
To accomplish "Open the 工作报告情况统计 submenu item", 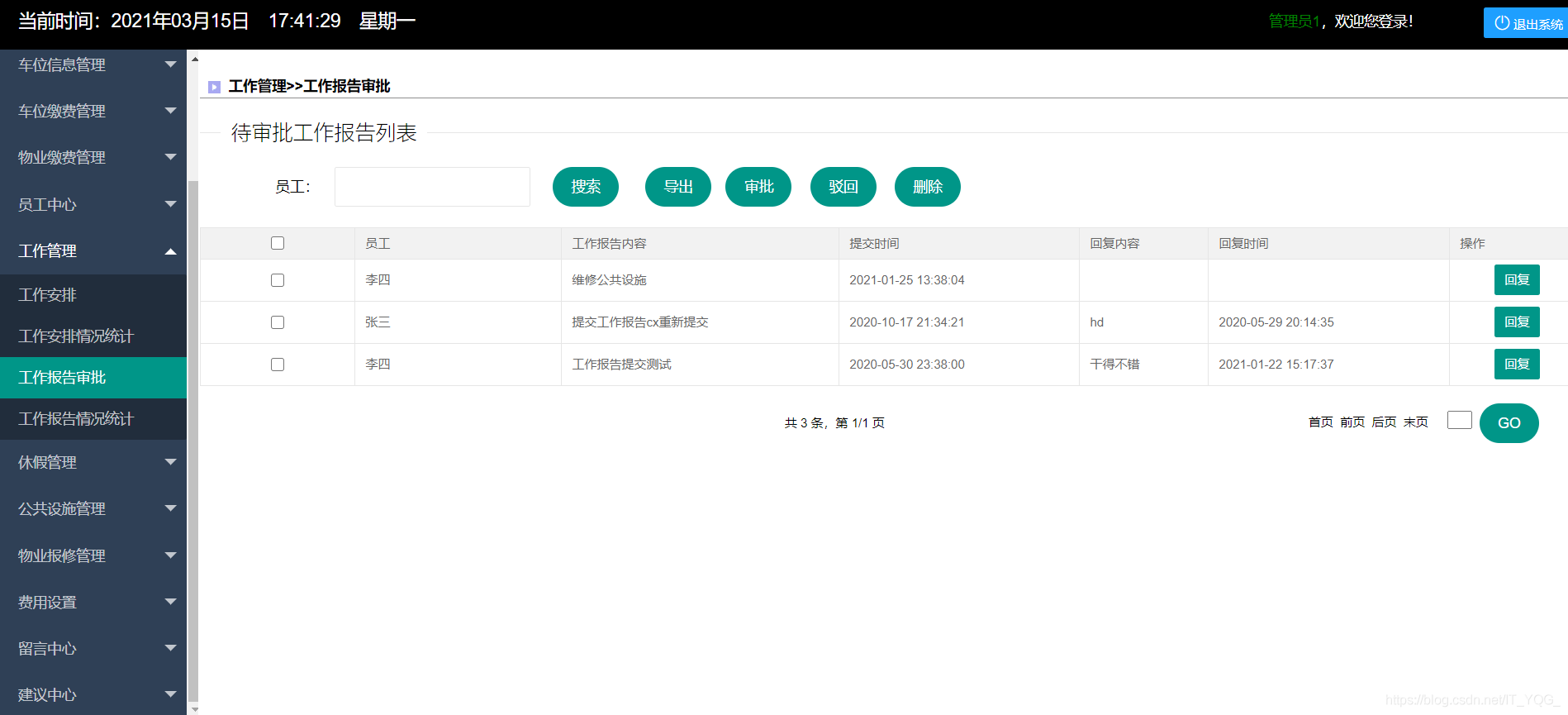I will (x=93, y=419).
